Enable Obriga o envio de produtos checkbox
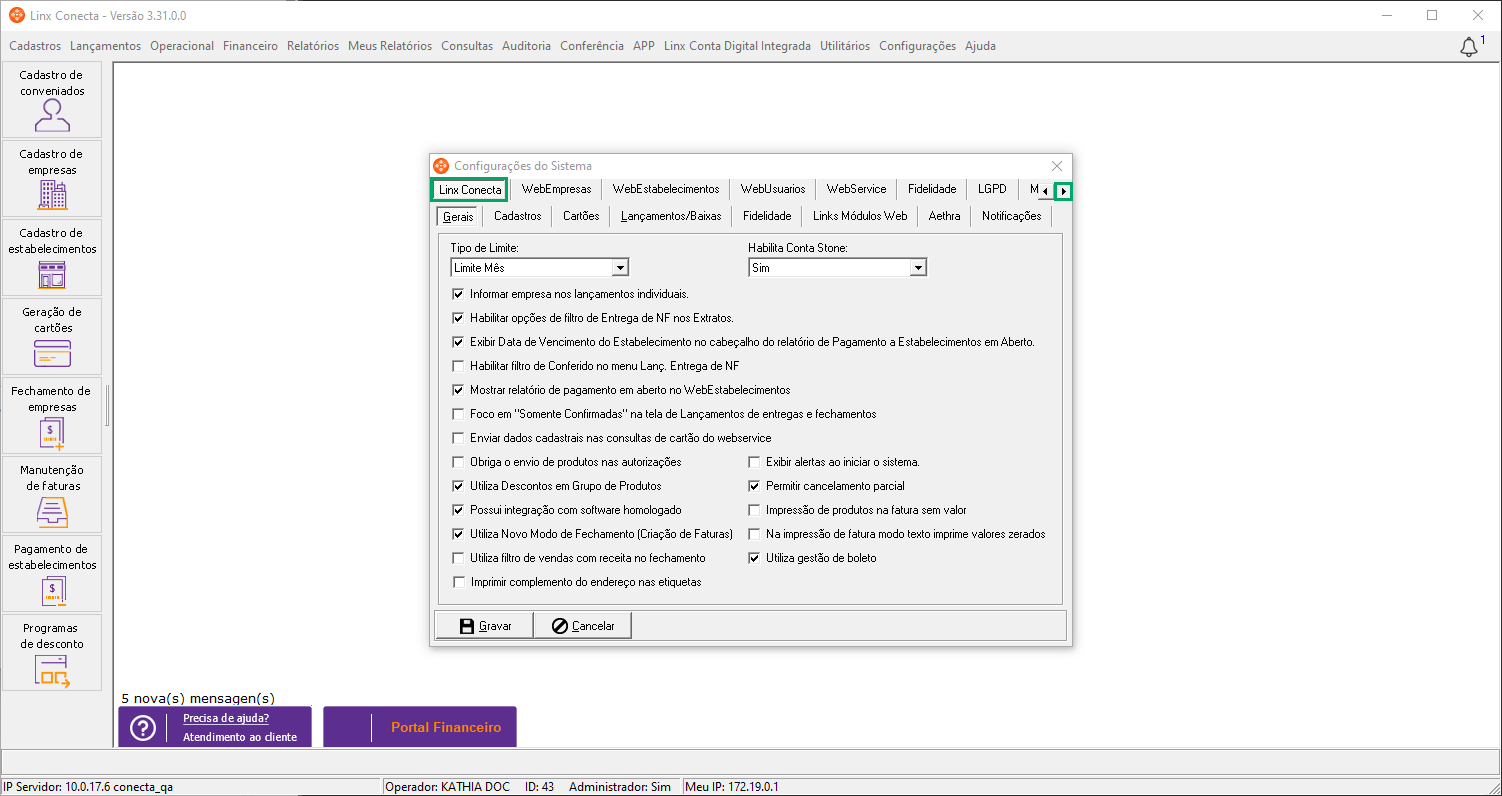Image resolution: width=1502 pixels, height=796 pixels. click(x=458, y=462)
